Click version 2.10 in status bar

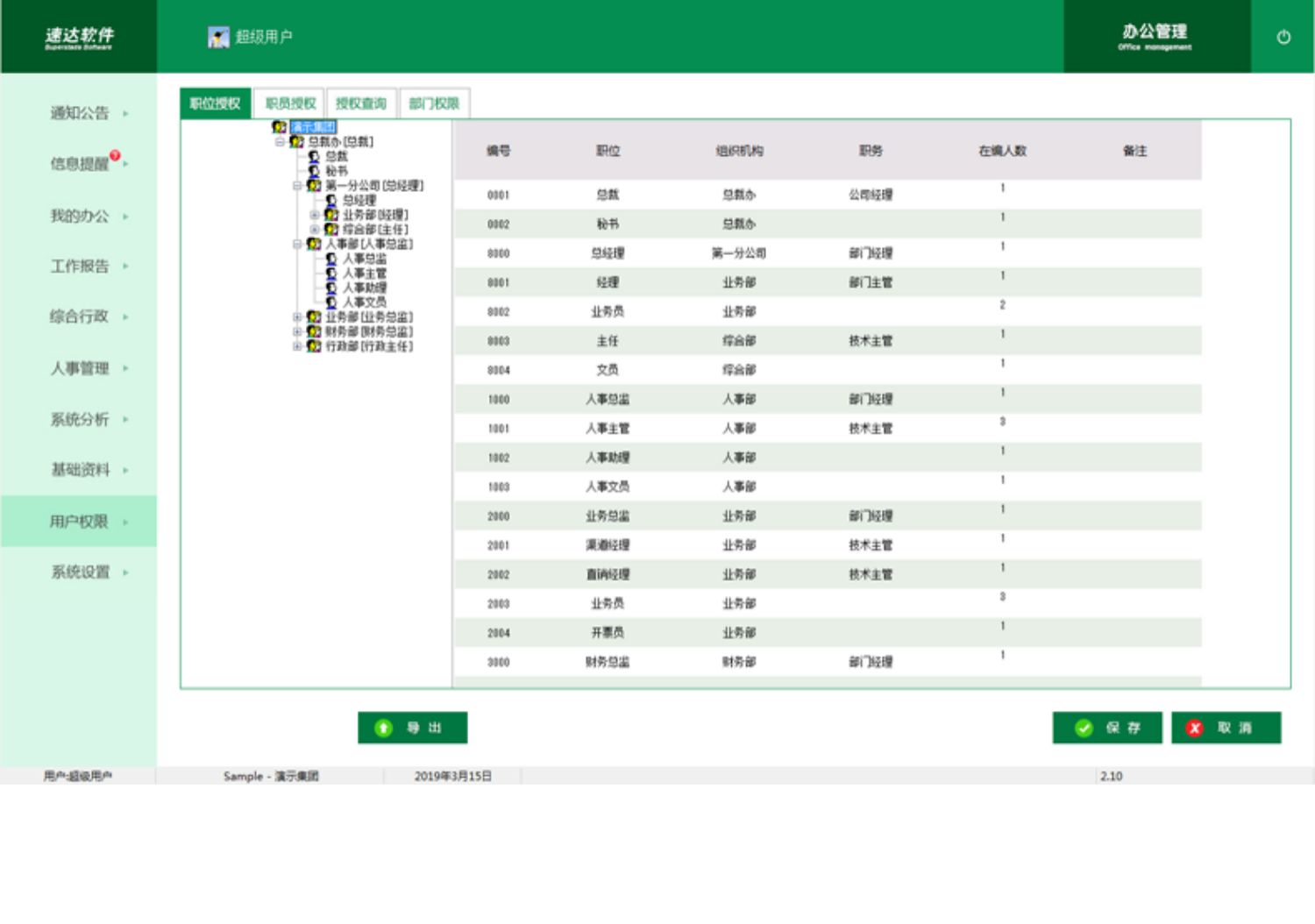(x=1111, y=776)
